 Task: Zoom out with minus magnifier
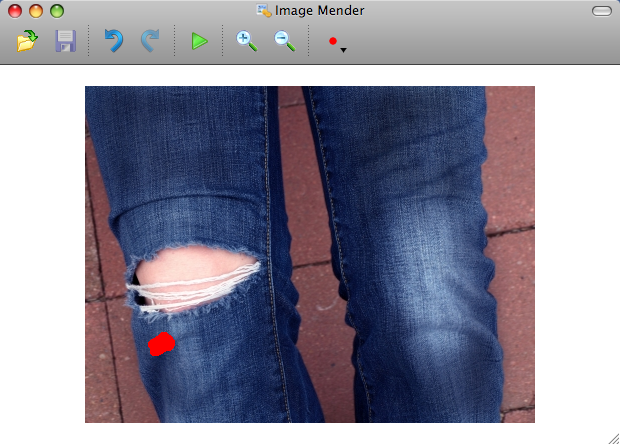tap(285, 42)
